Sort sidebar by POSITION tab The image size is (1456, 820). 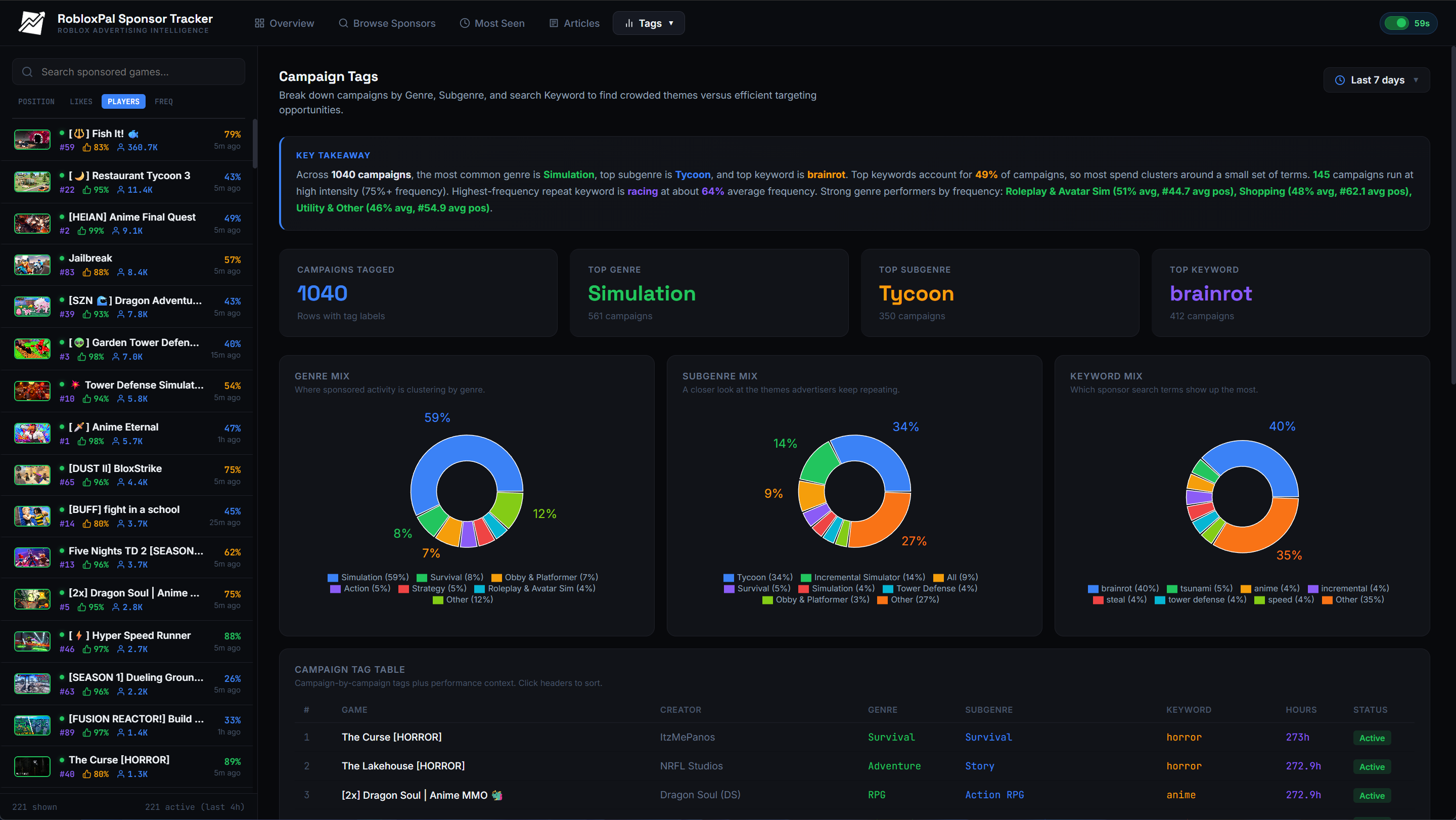tap(36, 102)
